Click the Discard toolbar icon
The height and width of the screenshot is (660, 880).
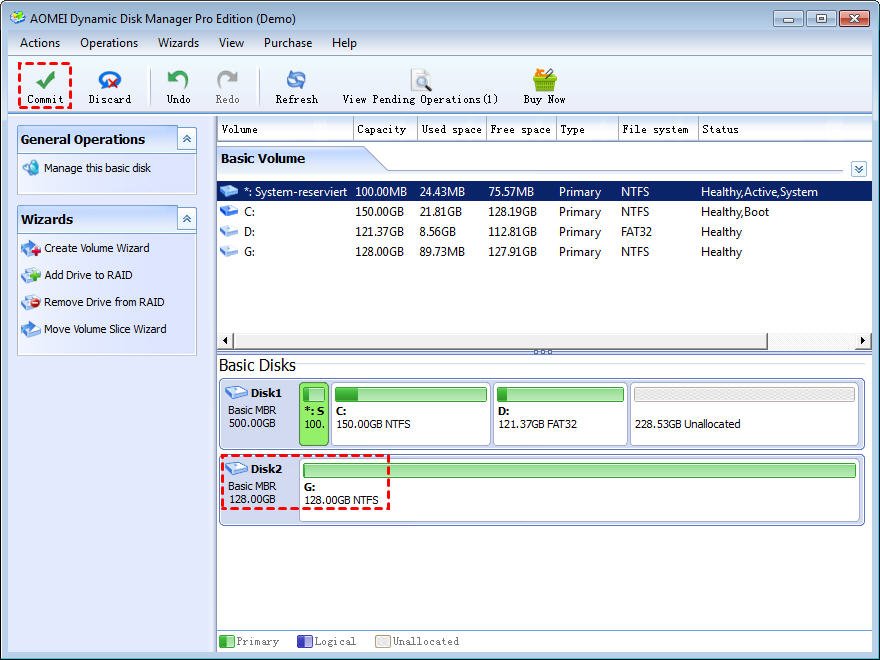click(x=109, y=80)
